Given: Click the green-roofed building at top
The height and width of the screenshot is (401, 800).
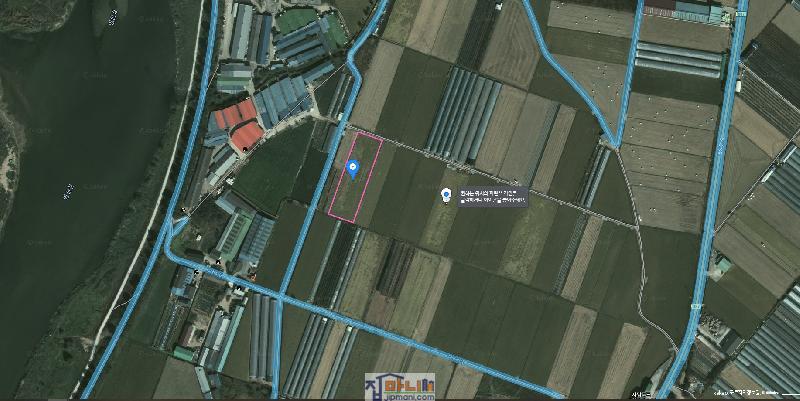Looking at the screenshot, I should click(295, 18).
